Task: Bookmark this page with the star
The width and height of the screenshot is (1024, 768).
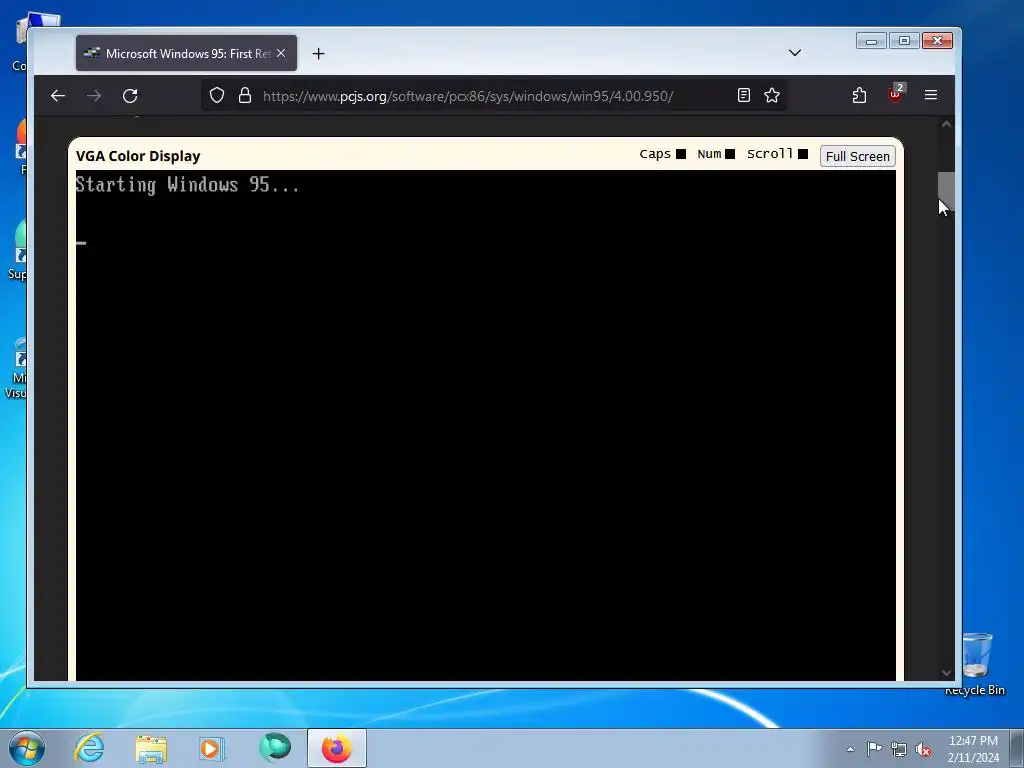Action: (772, 95)
